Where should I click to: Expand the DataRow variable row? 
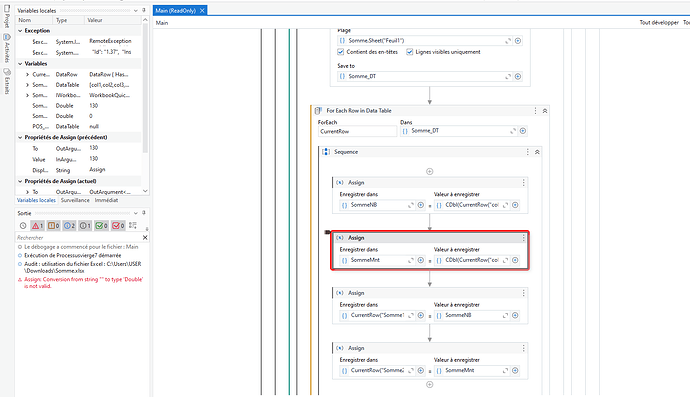pyautogui.click(x=27, y=74)
